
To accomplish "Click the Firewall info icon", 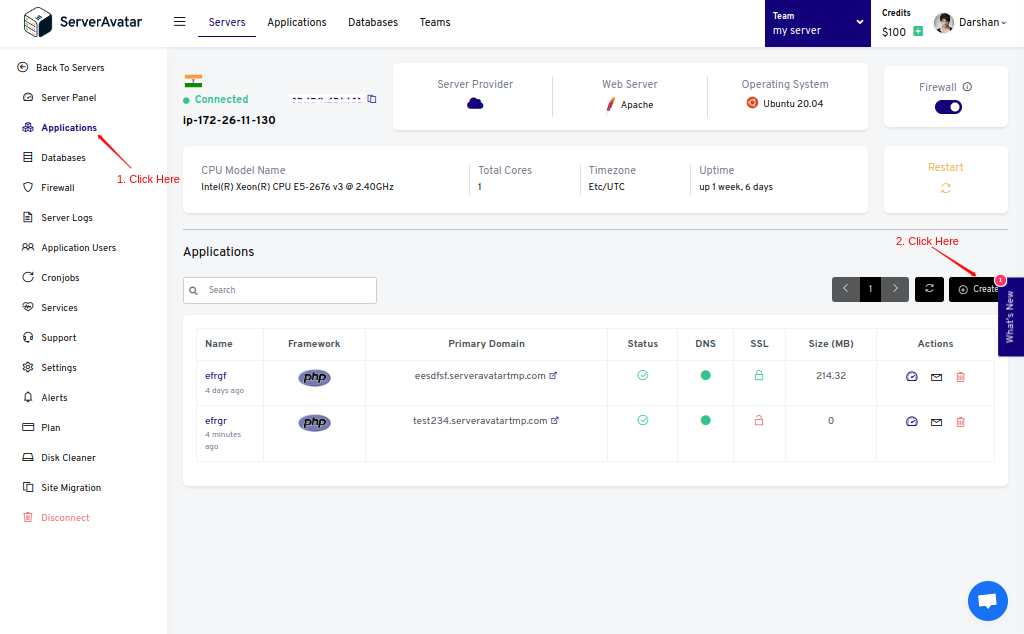I will coord(967,87).
